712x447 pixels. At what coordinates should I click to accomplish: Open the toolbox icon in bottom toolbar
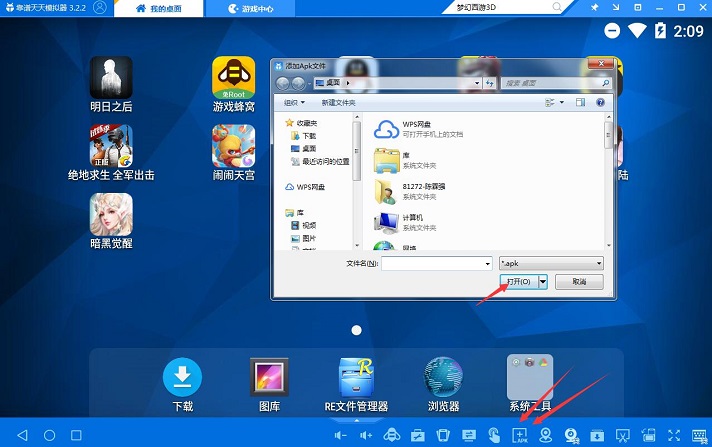417,436
